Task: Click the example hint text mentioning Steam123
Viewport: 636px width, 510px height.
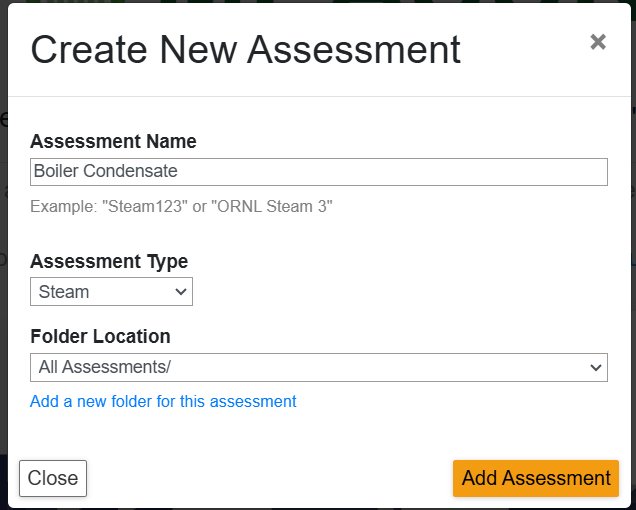Action: coord(181,207)
